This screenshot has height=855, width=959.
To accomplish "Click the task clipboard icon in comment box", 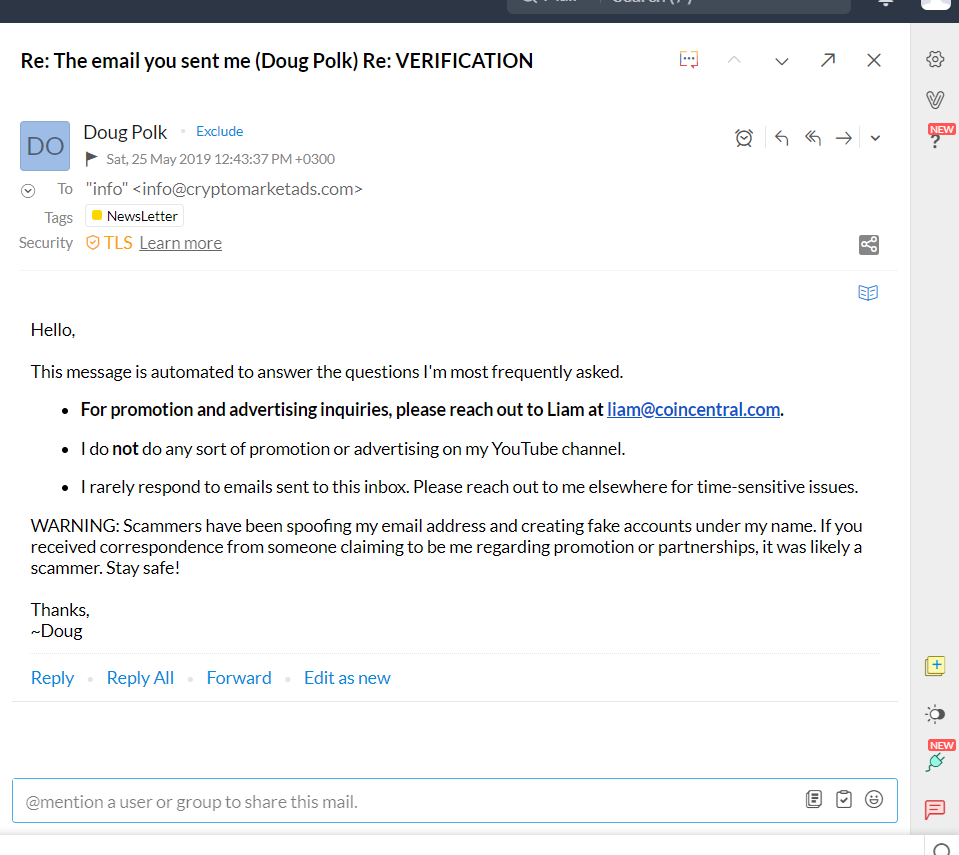I will [x=844, y=799].
